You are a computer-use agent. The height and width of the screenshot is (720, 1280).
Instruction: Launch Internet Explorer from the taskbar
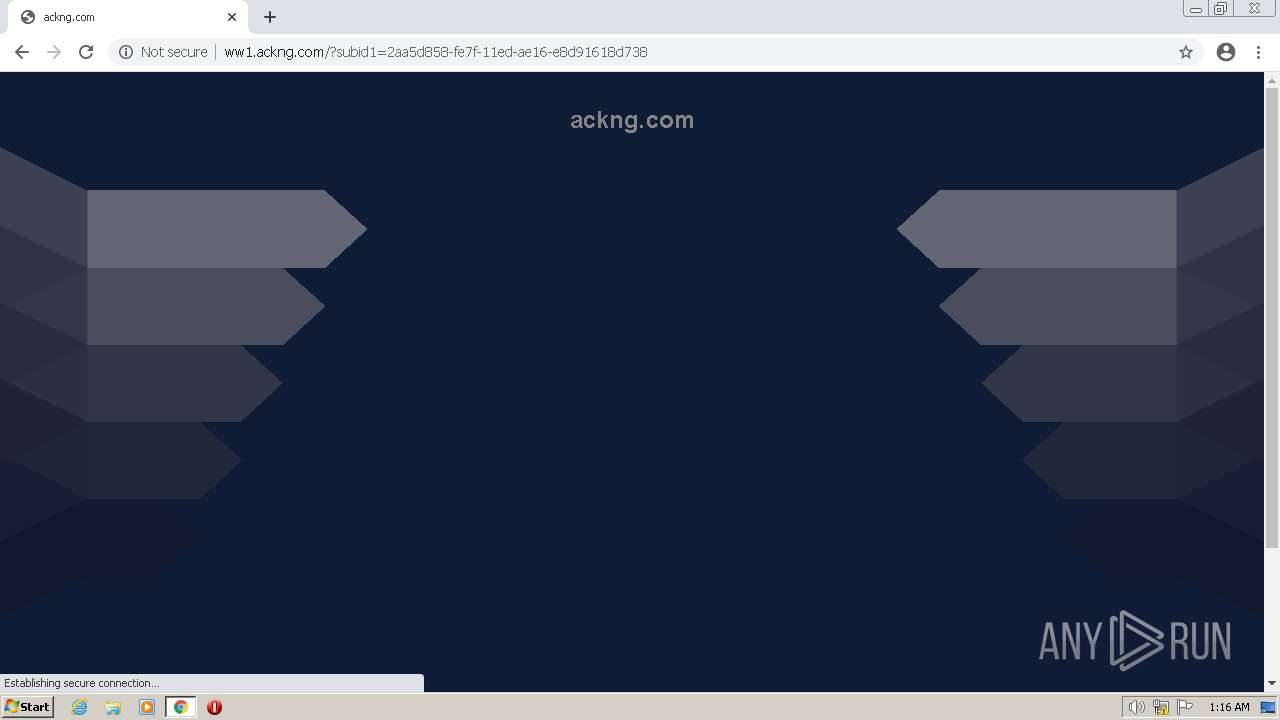[80, 707]
